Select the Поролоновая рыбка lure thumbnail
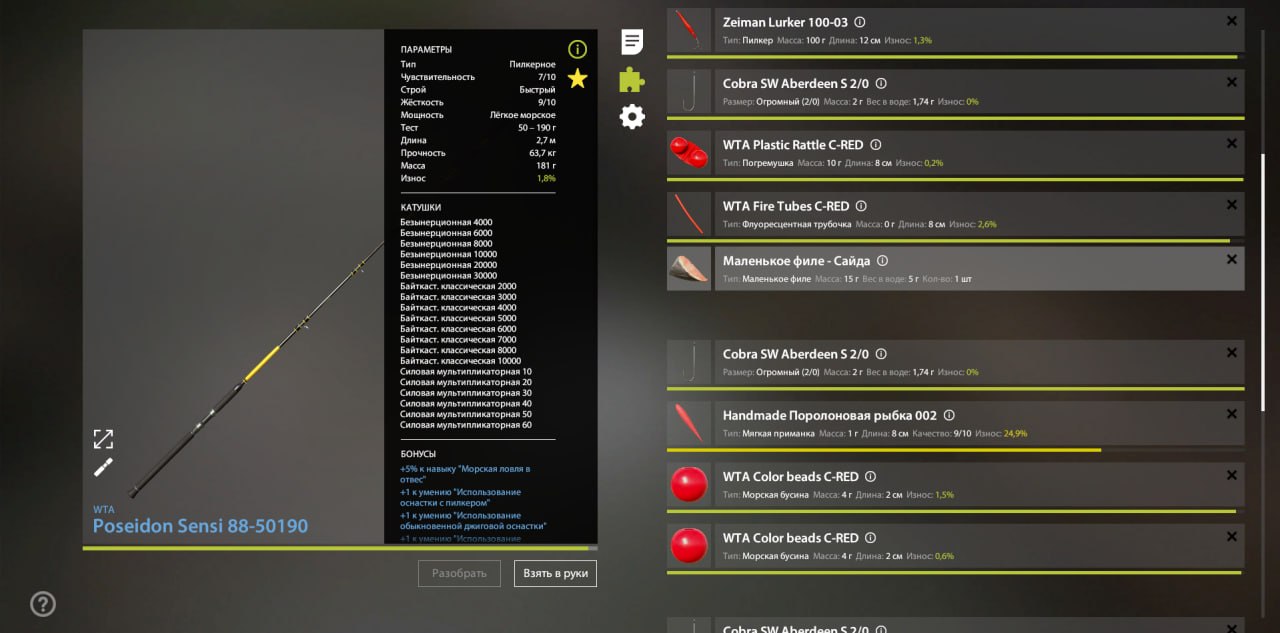1280x633 pixels. (x=689, y=423)
